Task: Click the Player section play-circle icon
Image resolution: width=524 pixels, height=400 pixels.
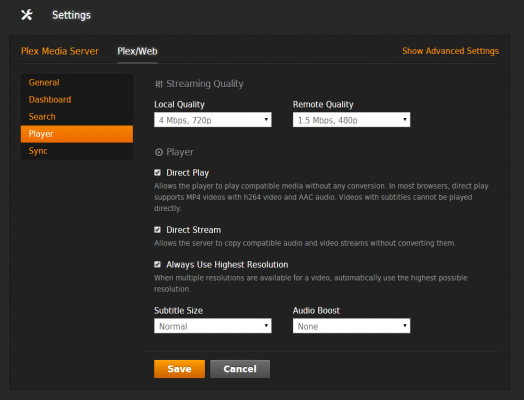Action: [x=159, y=152]
